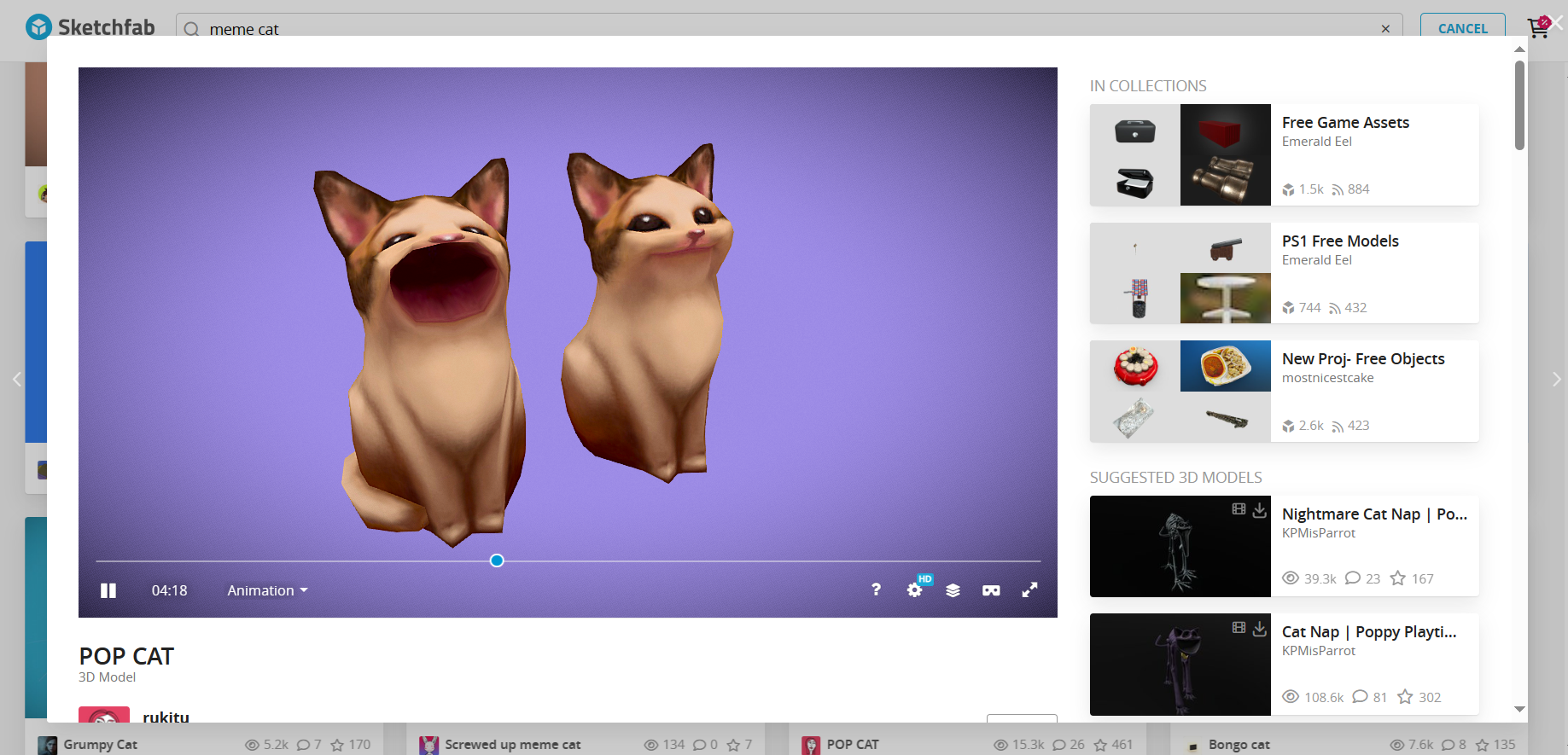Open viewer settings gear icon
1568x755 pixels.
[x=915, y=589]
